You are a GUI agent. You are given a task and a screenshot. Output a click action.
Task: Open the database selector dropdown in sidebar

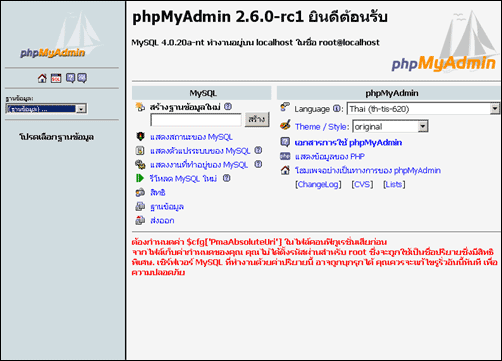pos(46,109)
